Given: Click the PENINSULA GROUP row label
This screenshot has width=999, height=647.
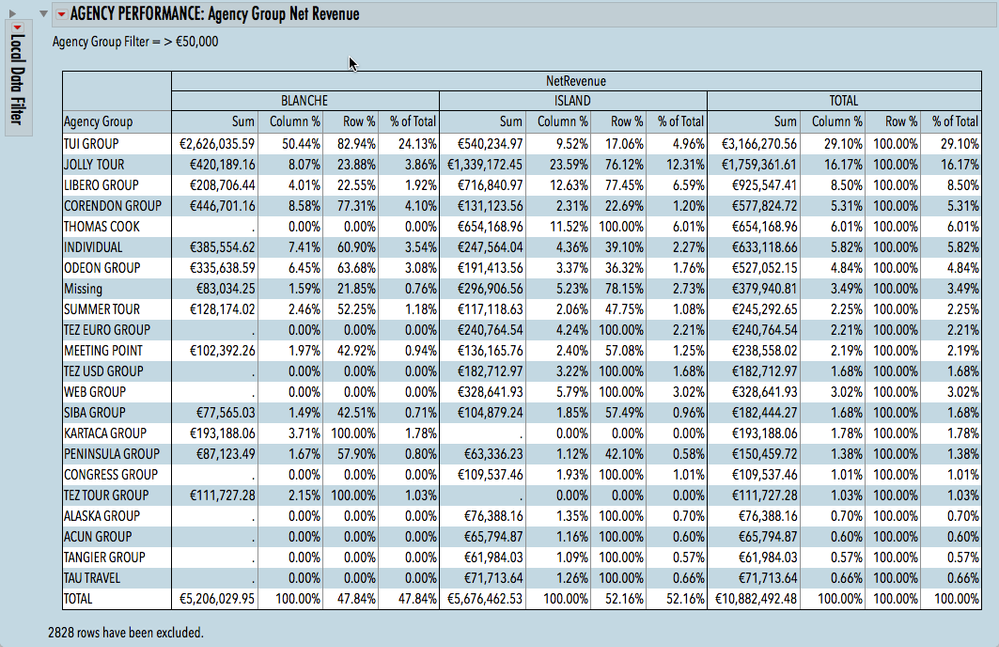Looking at the screenshot, I should pos(111,454).
